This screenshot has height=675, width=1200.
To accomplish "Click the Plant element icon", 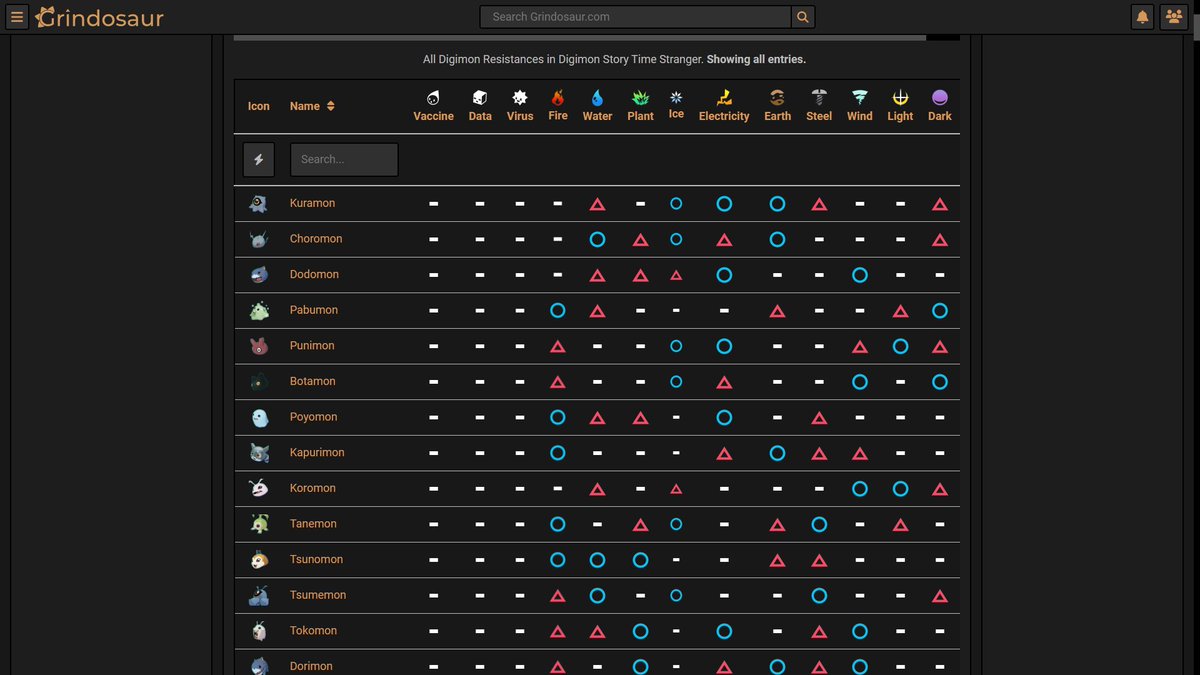I will (640, 97).
